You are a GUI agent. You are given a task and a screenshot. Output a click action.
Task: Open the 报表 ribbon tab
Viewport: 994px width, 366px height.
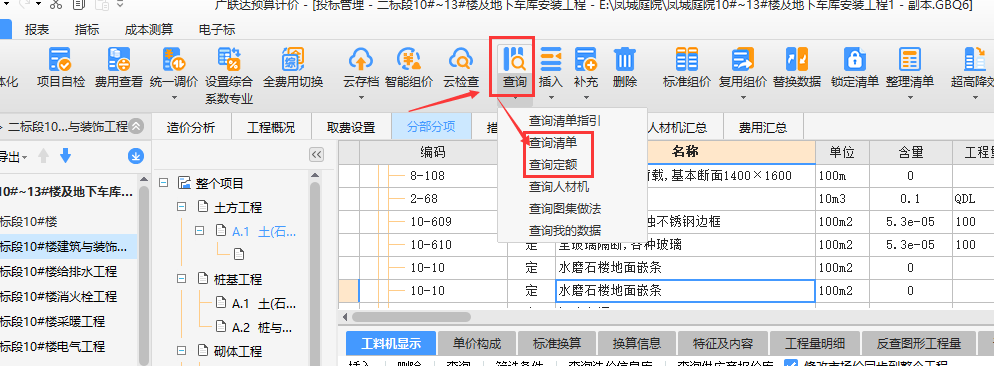(x=37, y=30)
